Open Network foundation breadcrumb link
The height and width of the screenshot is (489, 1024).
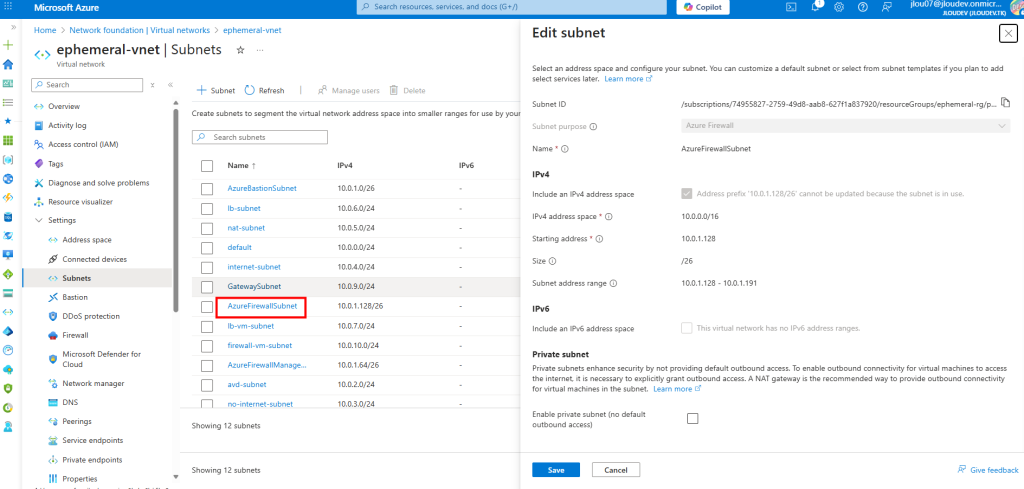(140, 30)
